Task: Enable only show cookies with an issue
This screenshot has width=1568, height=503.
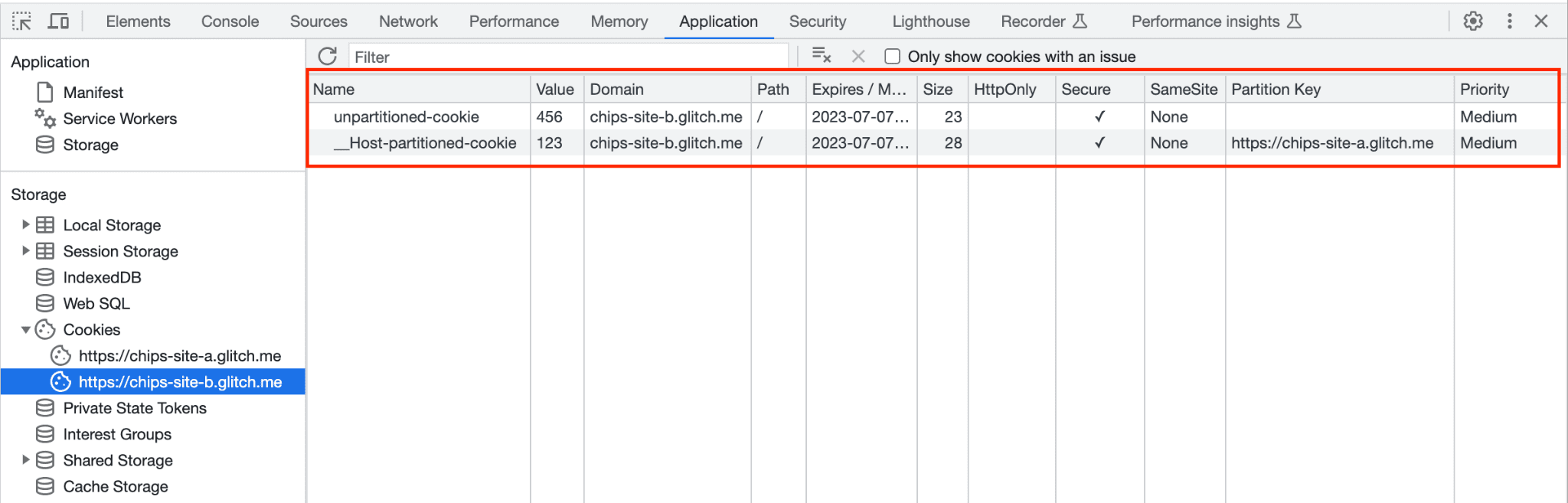Action: 892,57
